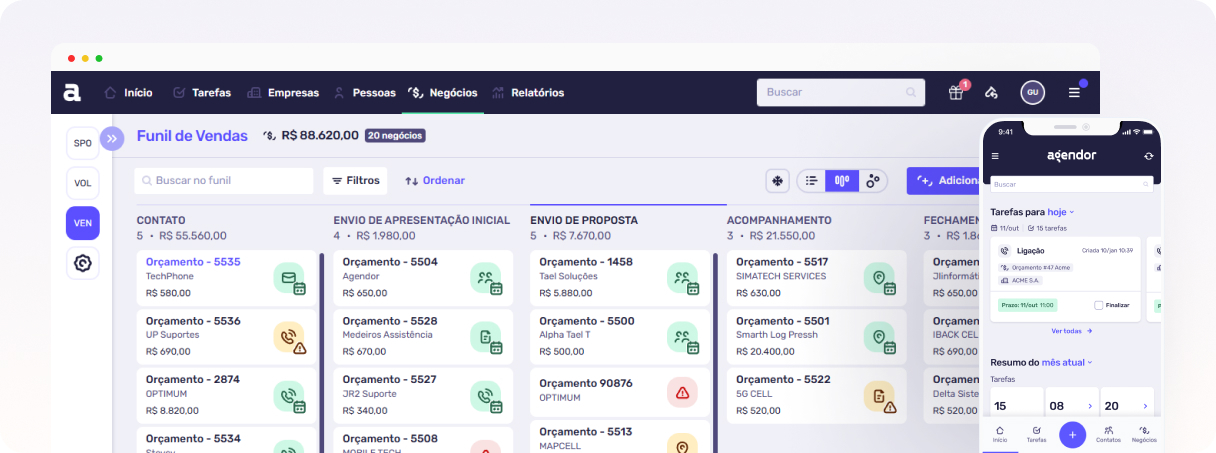Go to Relatórios in the top navigation
1216x453 pixels.
(528, 93)
